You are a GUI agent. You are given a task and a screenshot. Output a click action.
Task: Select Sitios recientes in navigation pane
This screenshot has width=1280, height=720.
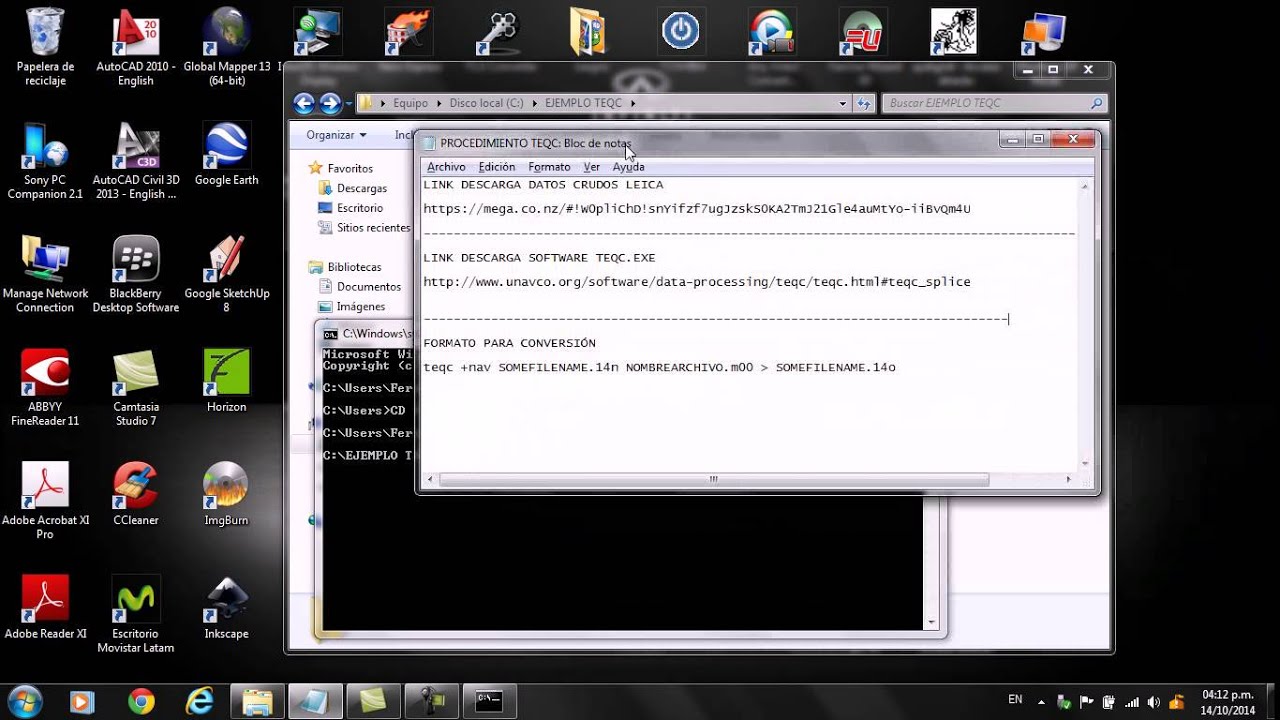373,228
